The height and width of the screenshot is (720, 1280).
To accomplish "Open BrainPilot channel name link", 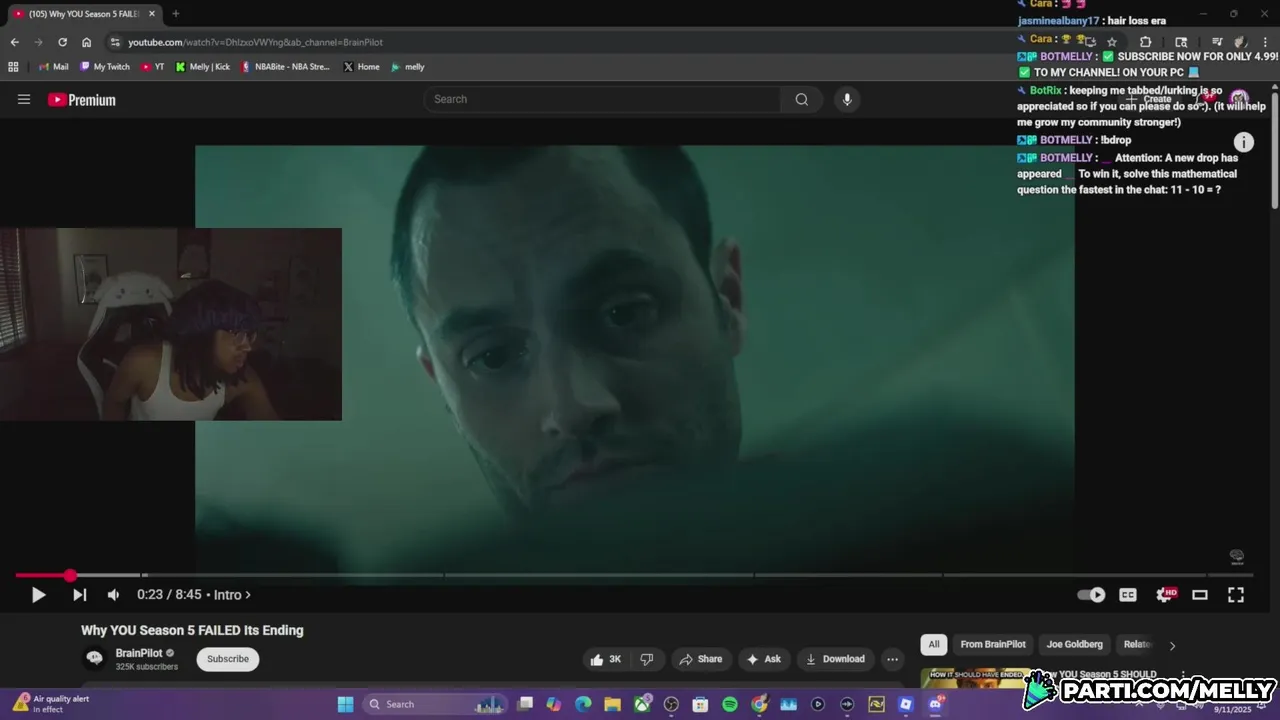I will pyautogui.click(x=139, y=653).
